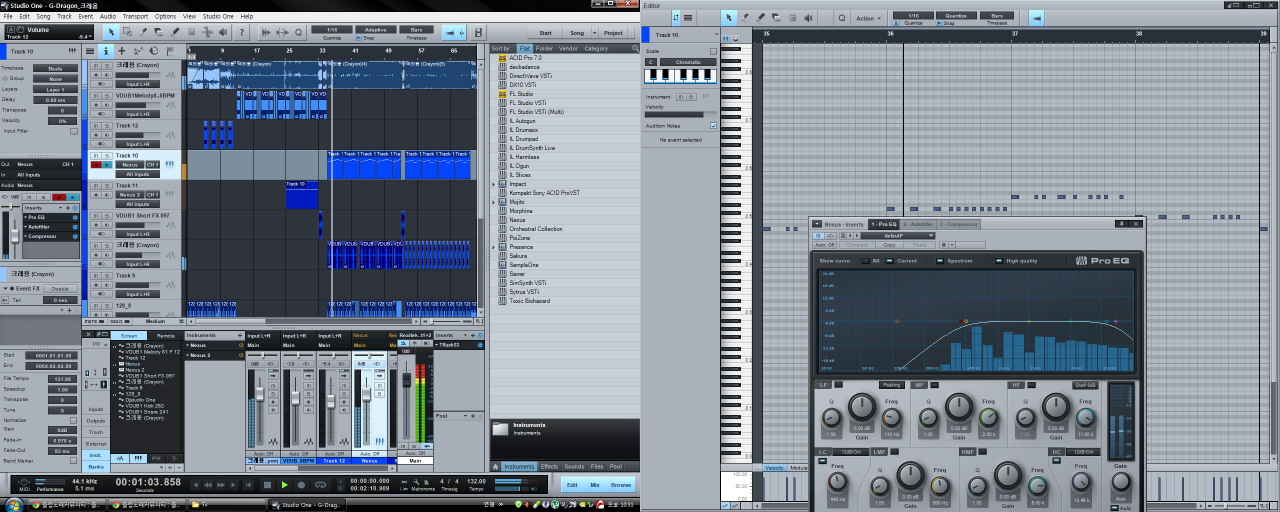This screenshot has height=512, width=1280.
Task: Open the Bars timebase dropdown
Action: click(x=416, y=30)
